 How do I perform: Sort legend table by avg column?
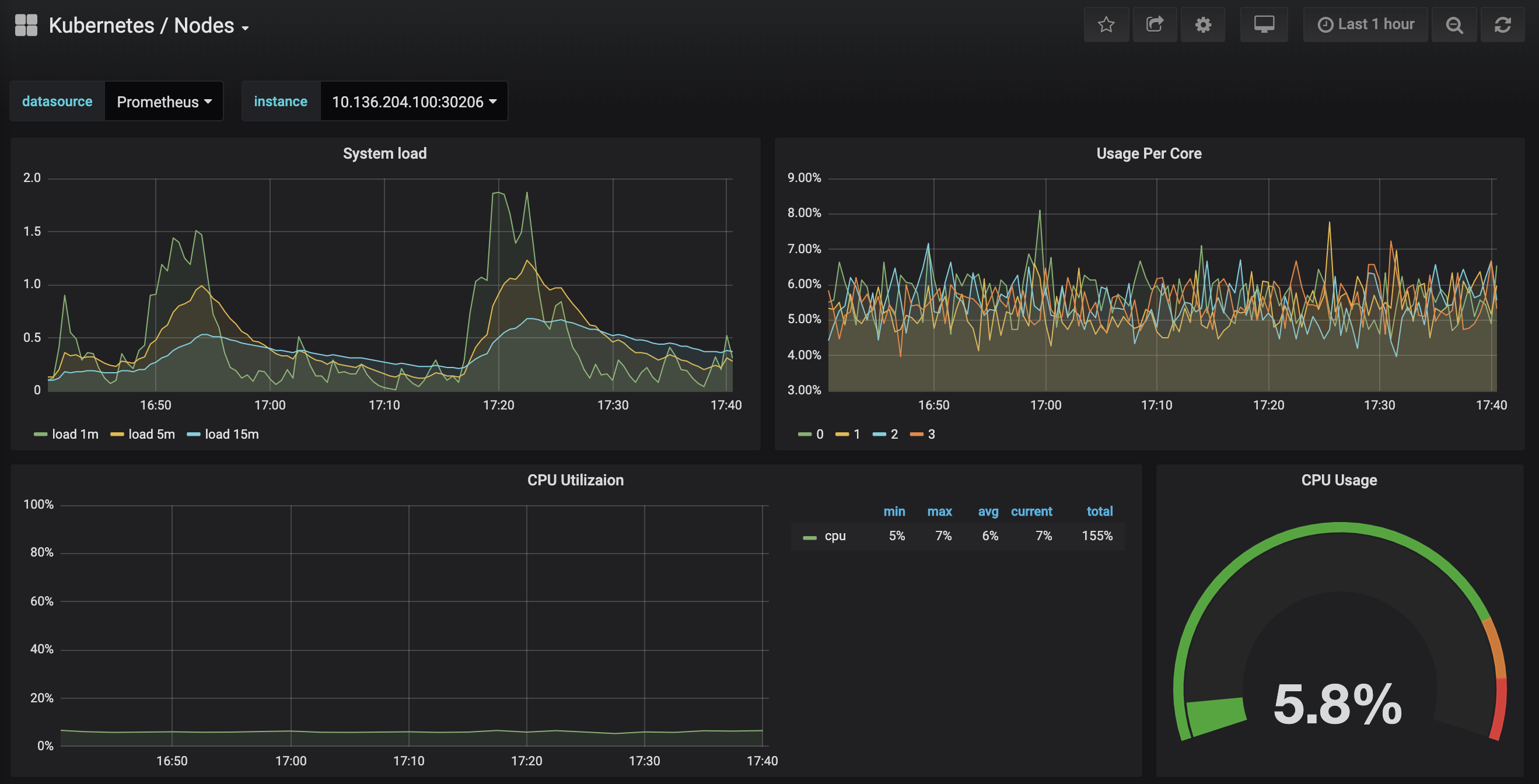(988, 512)
